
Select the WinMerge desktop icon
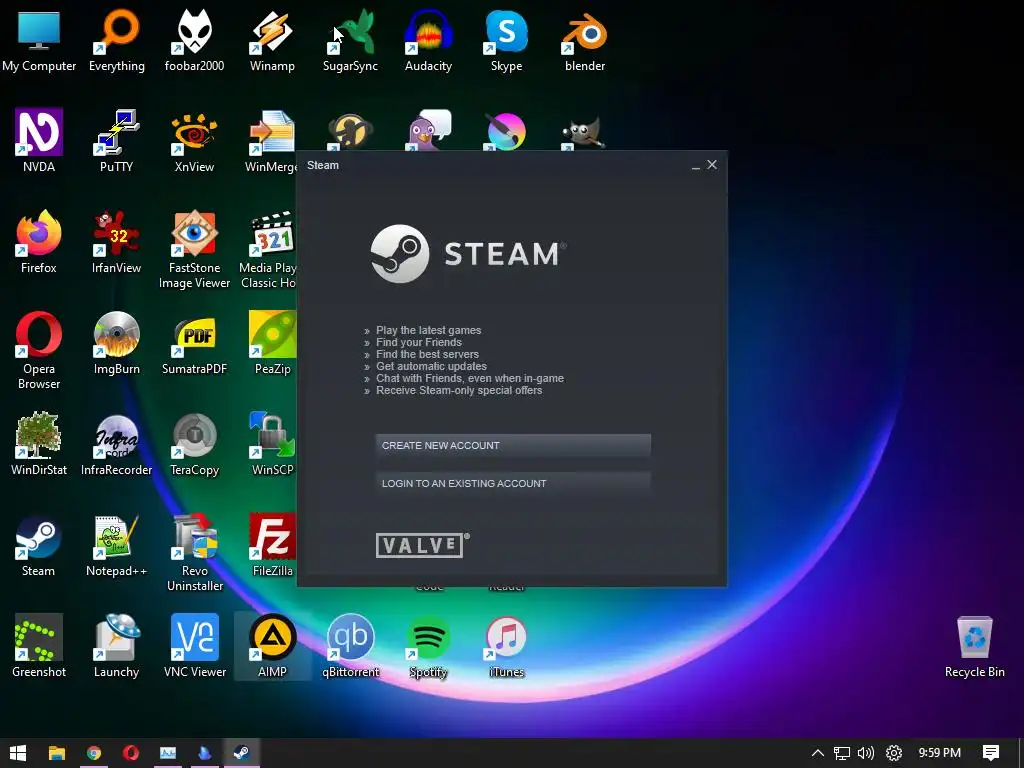[x=272, y=141]
